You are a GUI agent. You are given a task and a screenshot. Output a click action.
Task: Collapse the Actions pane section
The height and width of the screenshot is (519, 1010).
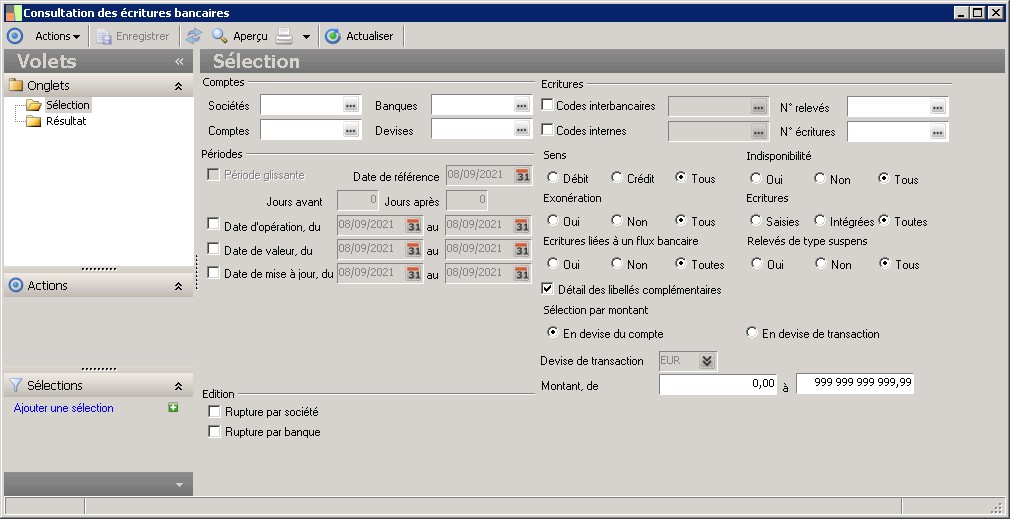click(x=178, y=286)
